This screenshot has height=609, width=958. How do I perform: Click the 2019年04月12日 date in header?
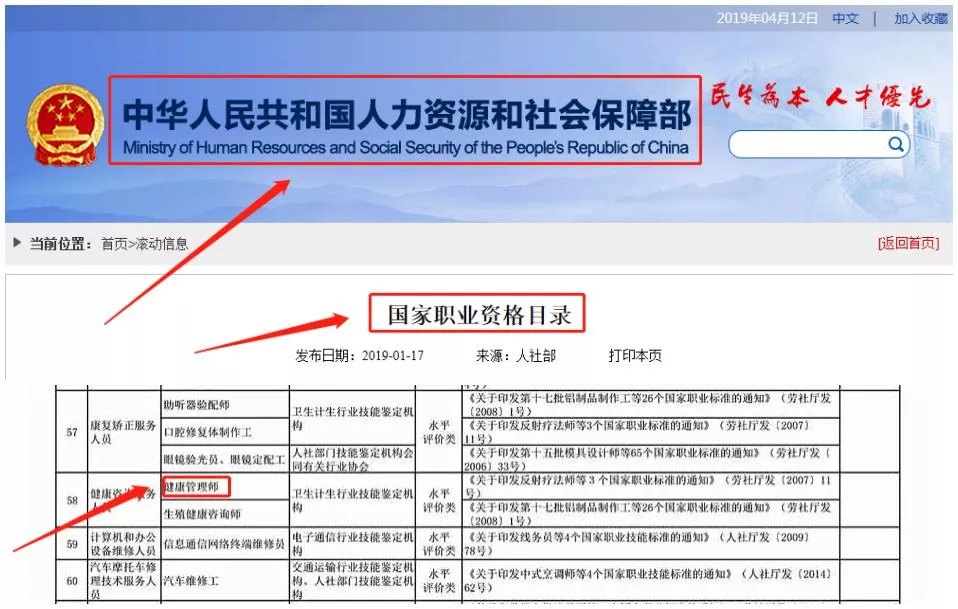(767, 19)
